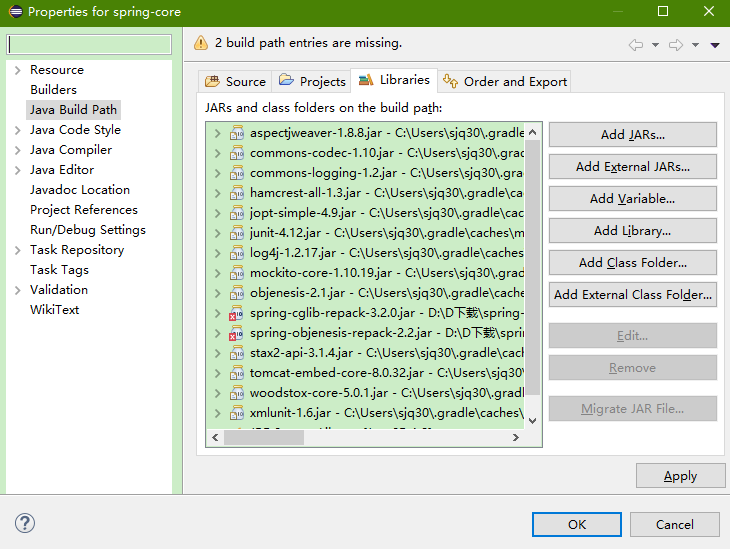730x549 pixels.
Task: Click the junit-4.12.jar file icon
Action: pos(236,233)
